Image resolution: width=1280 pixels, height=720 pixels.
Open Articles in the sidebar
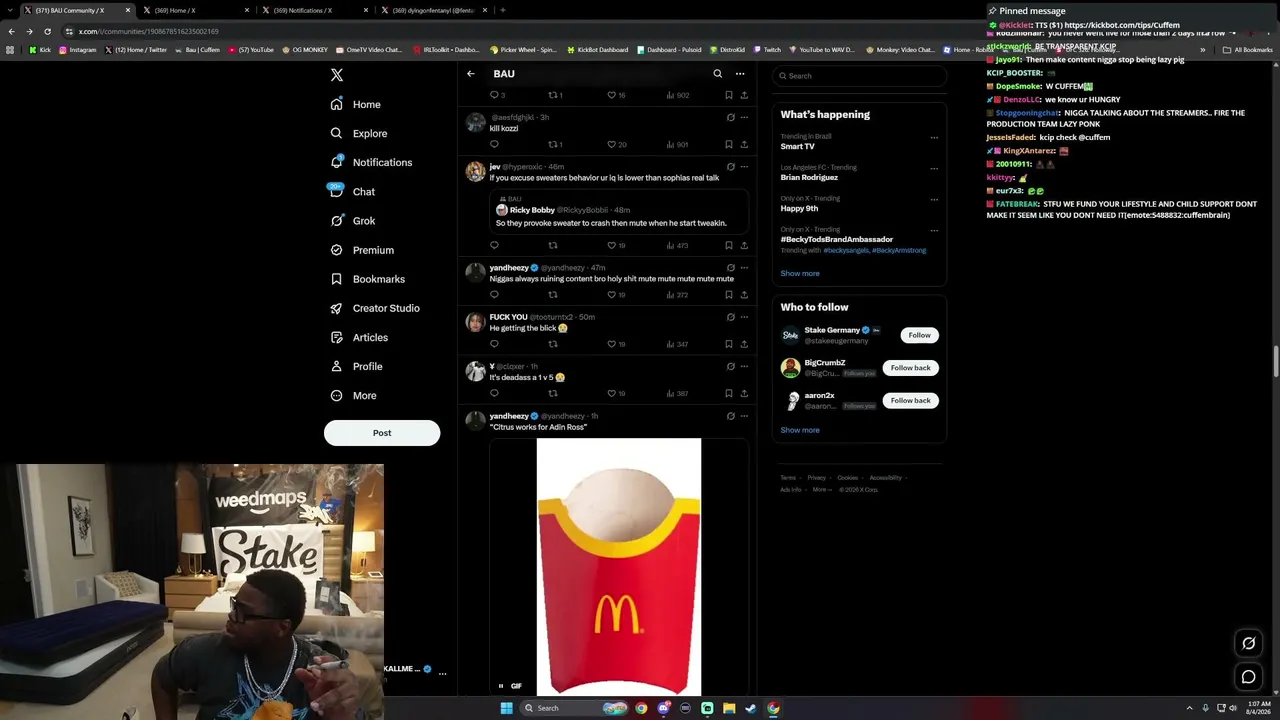pyautogui.click(x=359, y=337)
